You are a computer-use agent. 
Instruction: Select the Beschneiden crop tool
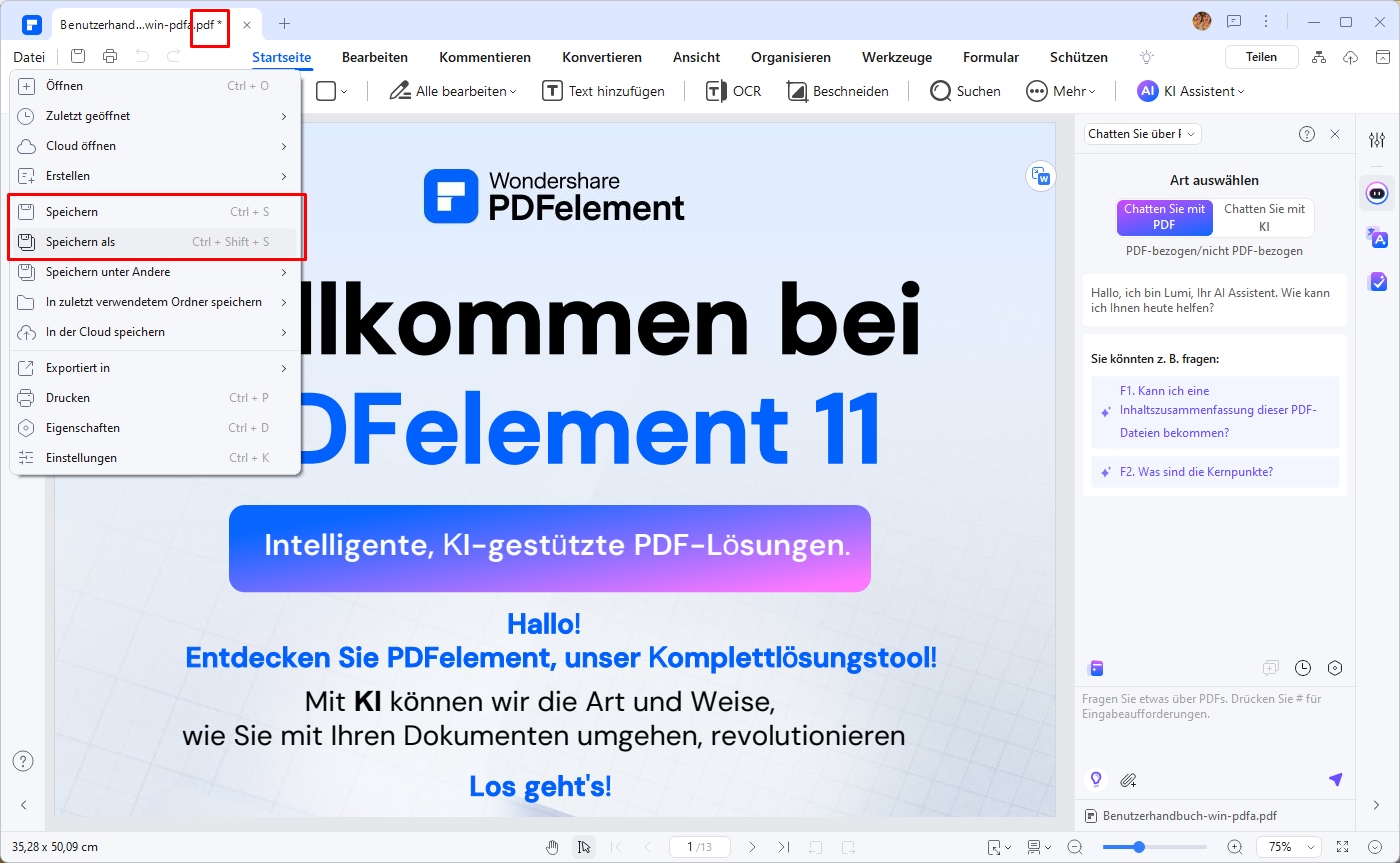[x=837, y=91]
